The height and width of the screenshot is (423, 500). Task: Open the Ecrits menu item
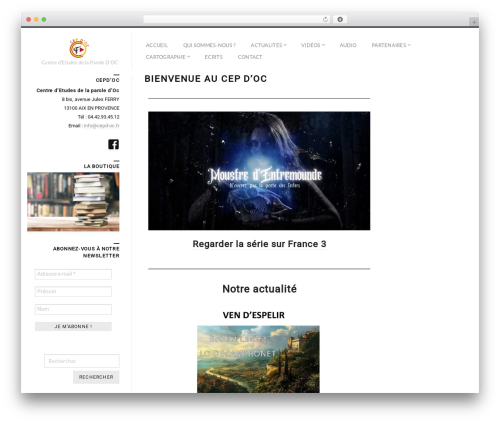point(214,57)
